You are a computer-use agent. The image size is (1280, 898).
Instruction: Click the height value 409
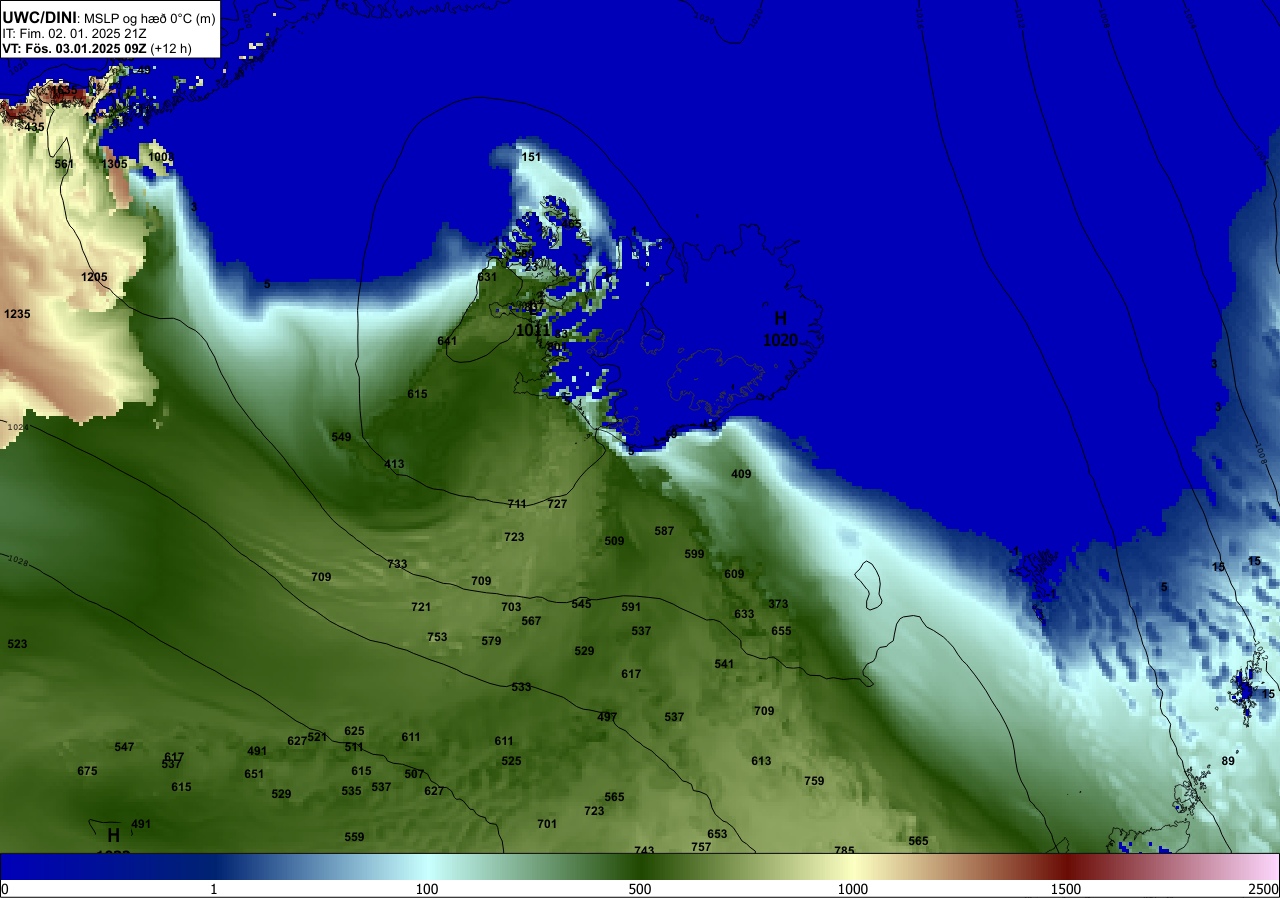tap(741, 474)
